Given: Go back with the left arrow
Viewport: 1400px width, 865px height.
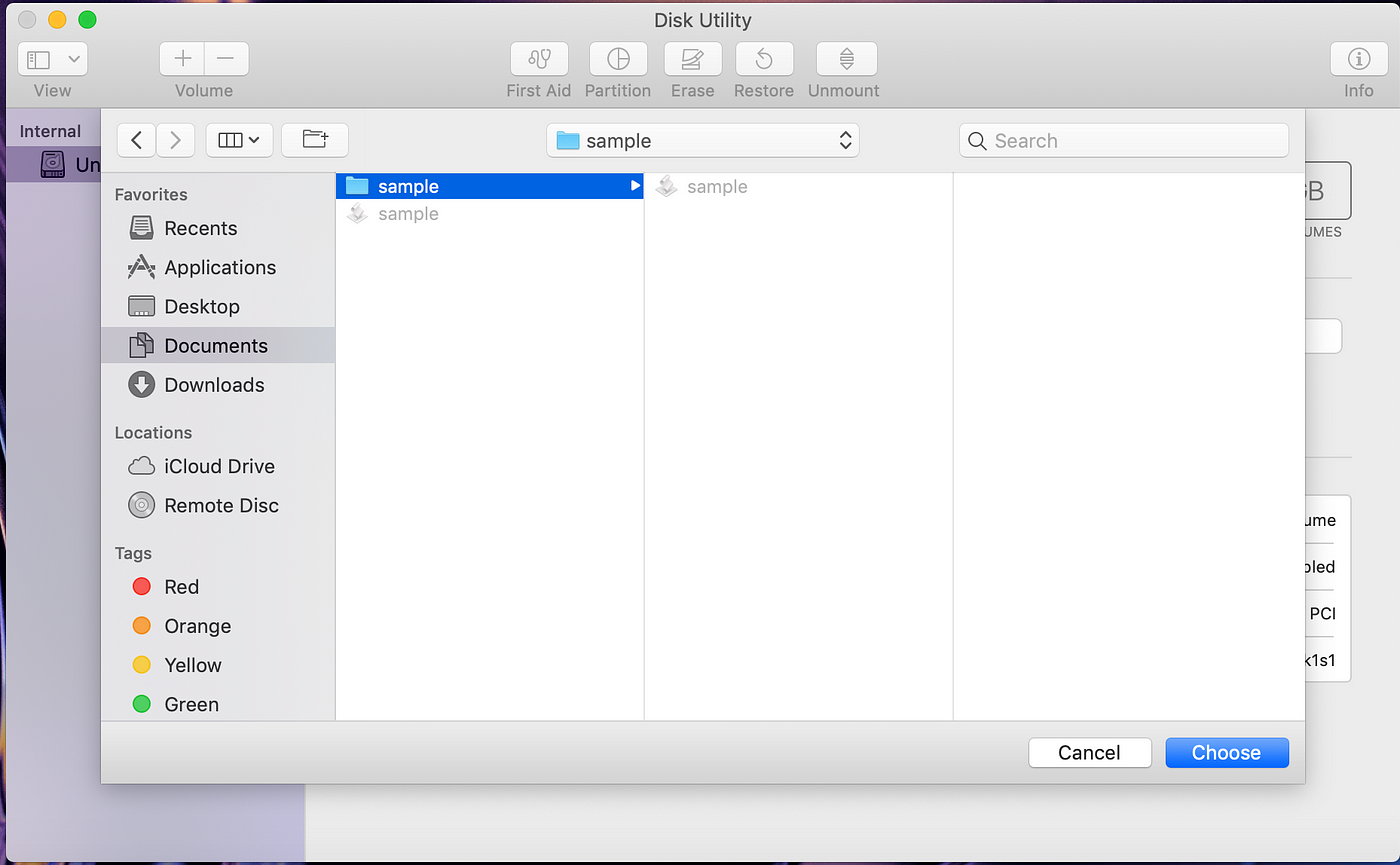Looking at the screenshot, I should pyautogui.click(x=136, y=140).
